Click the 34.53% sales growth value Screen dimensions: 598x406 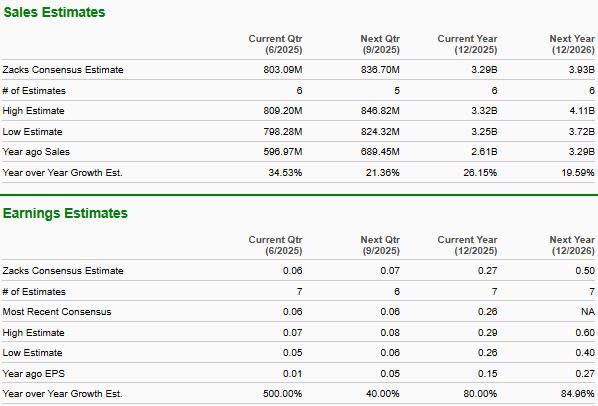coord(285,173)
